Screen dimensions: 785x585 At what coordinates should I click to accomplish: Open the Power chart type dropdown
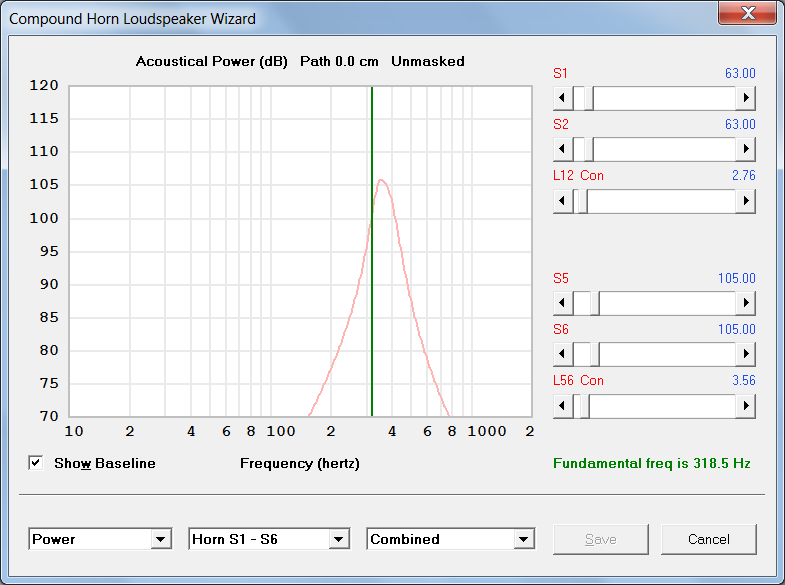tap(161, 539)
